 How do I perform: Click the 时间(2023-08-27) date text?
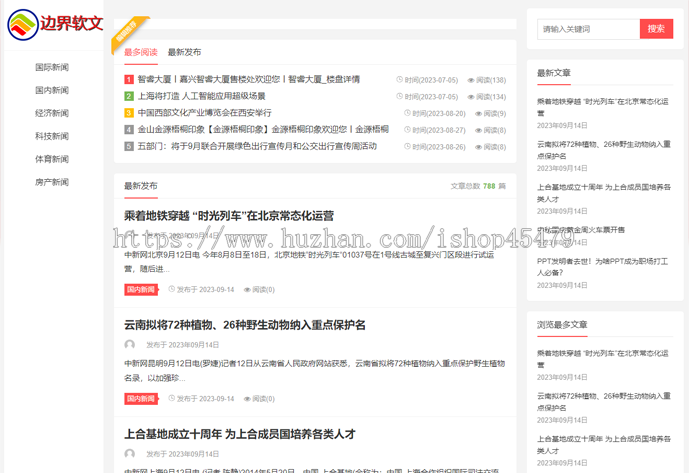point(439,130)
